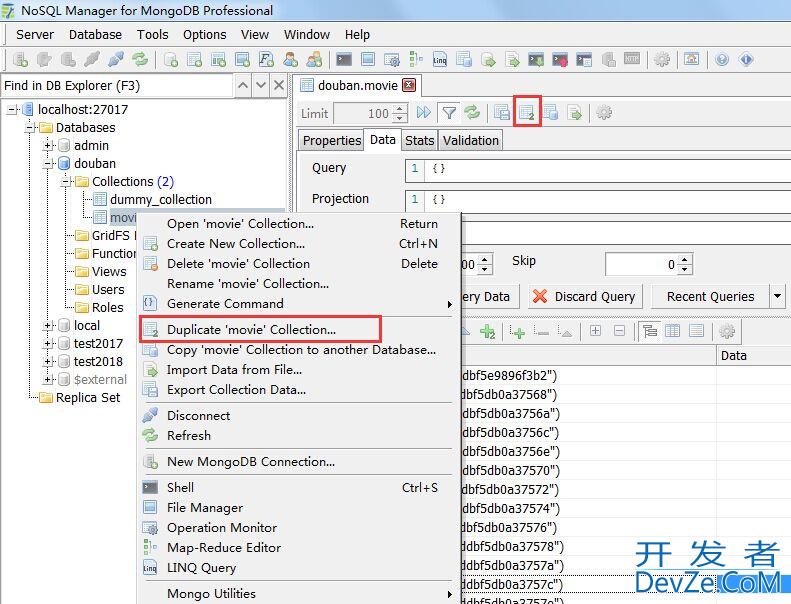Click the Discard Query button
Image resolution: width=791 pixels, height=604 pixels.
pyautogui.click(x=586, y=296)
